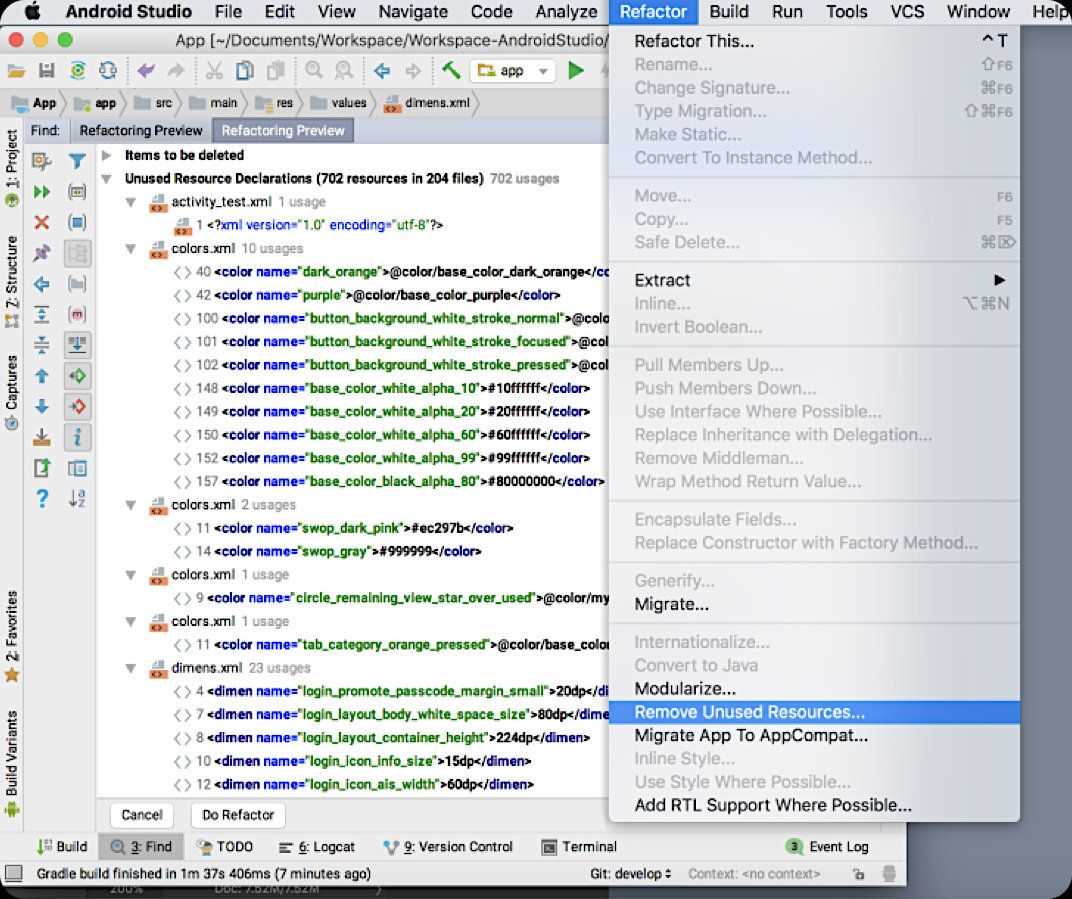Click the Cancel button
The width and height of the screenshot is (1072, 899).
142,815
